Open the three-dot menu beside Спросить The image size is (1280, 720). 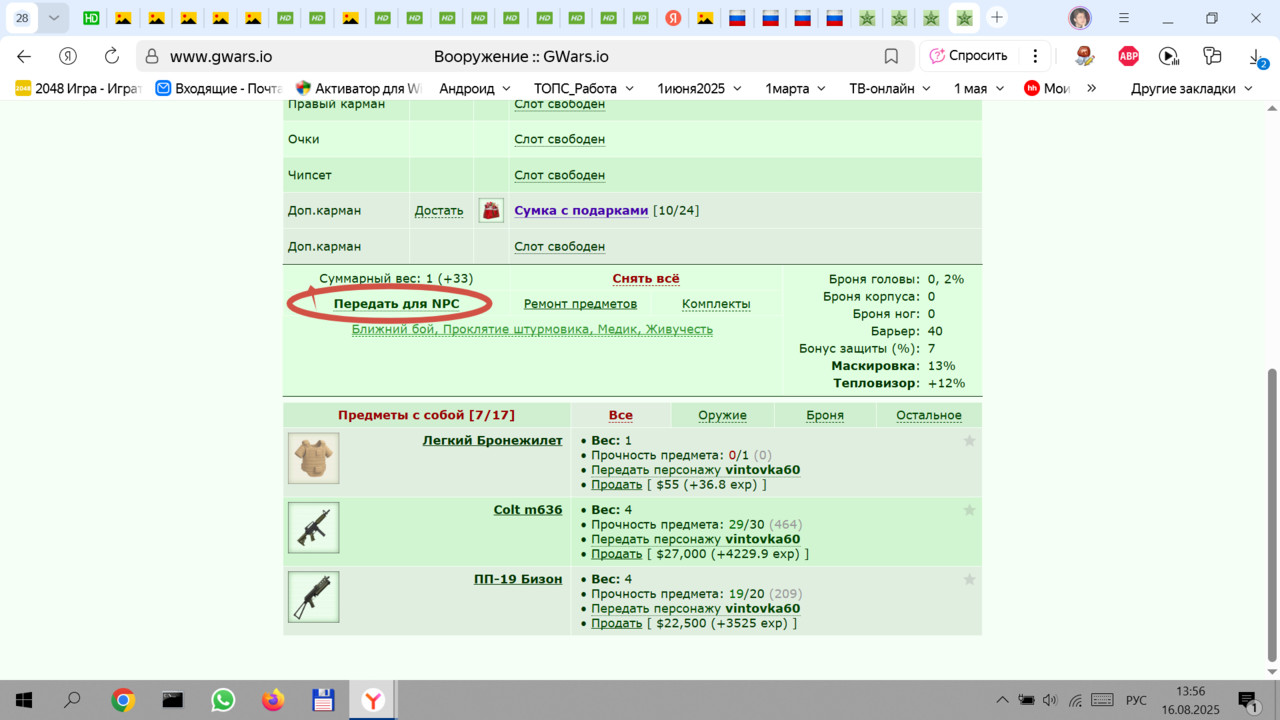coord(1035,56)
